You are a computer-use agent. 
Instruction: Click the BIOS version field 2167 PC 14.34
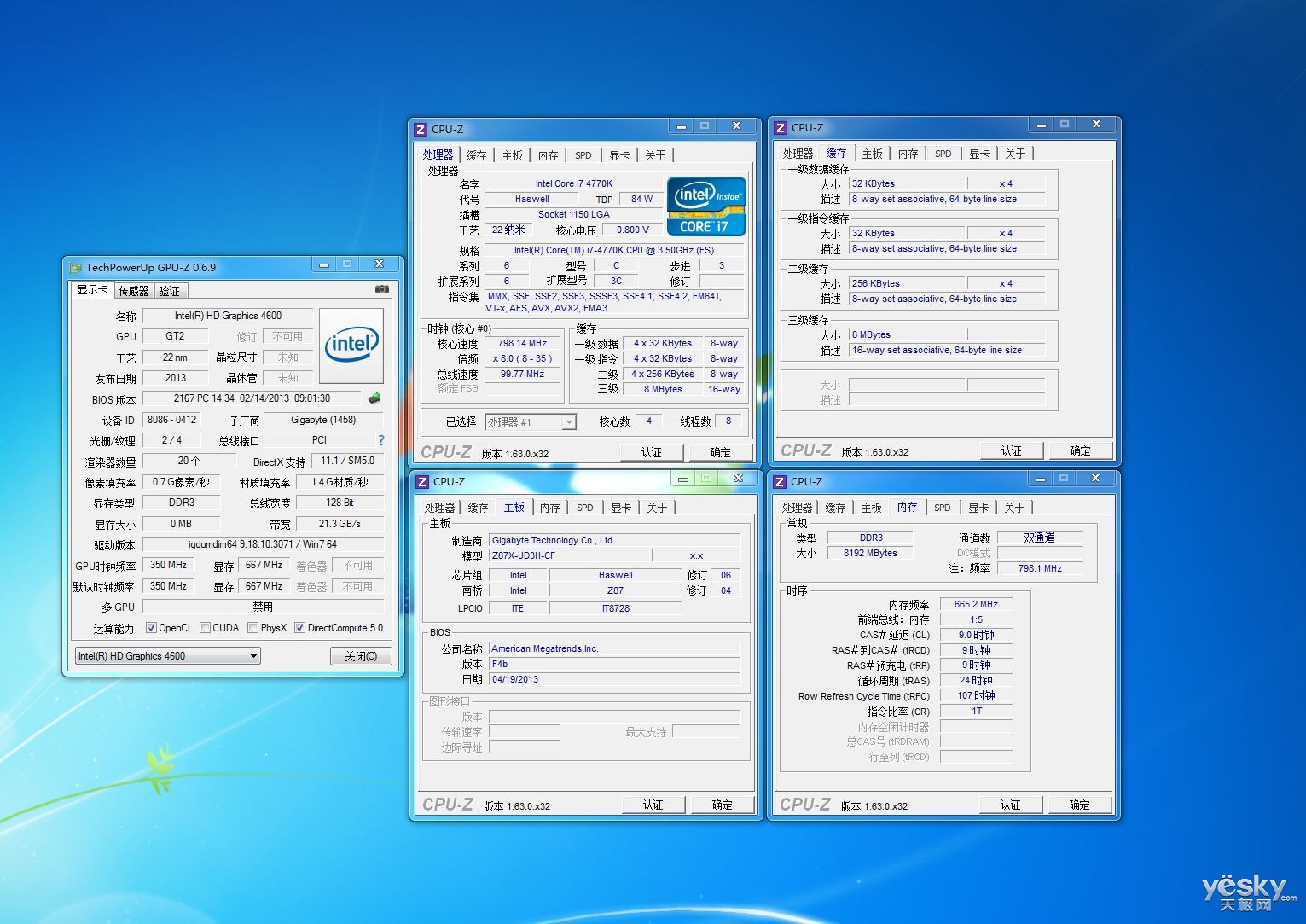pos(252,398)
